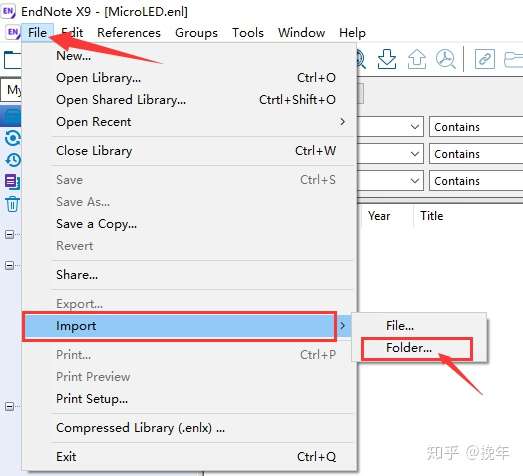This screenshot has height=476, width=523.
Task: Select Open Shared Library... entry
Action: [x=188, y=100]
